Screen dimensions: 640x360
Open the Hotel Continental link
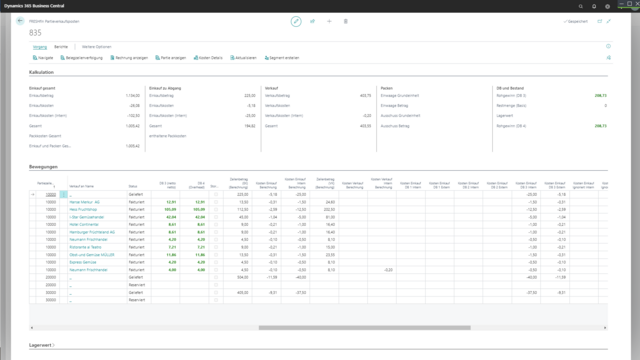[x=84, y=224]
